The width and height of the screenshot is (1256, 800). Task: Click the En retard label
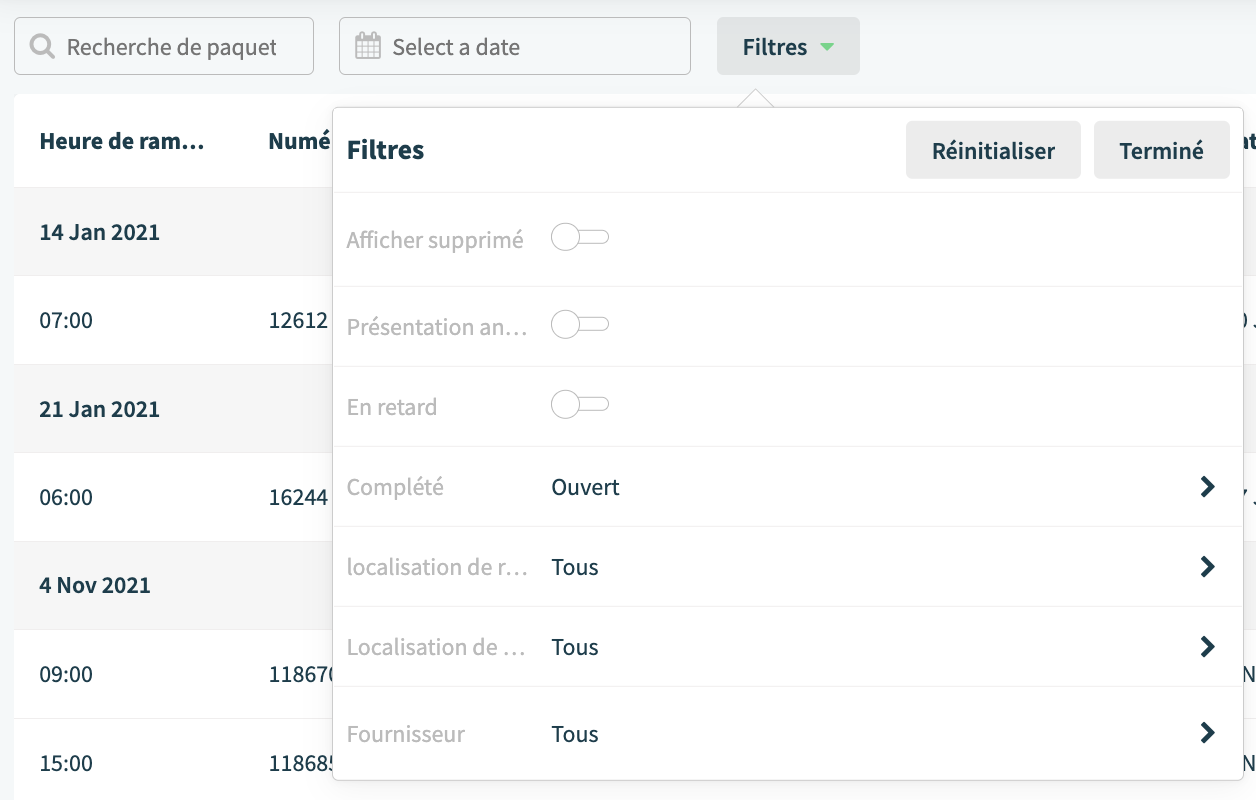pos(392,407)
